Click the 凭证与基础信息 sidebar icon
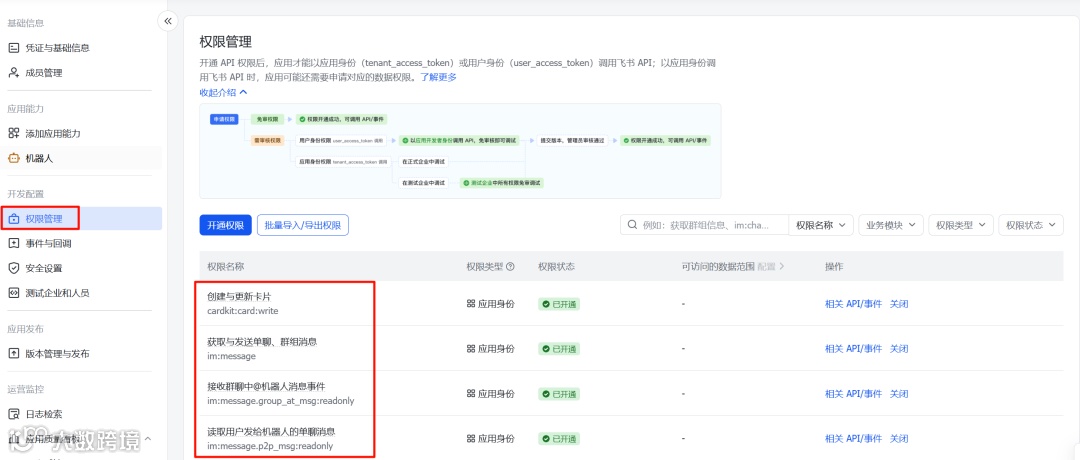 click(13, 48)
